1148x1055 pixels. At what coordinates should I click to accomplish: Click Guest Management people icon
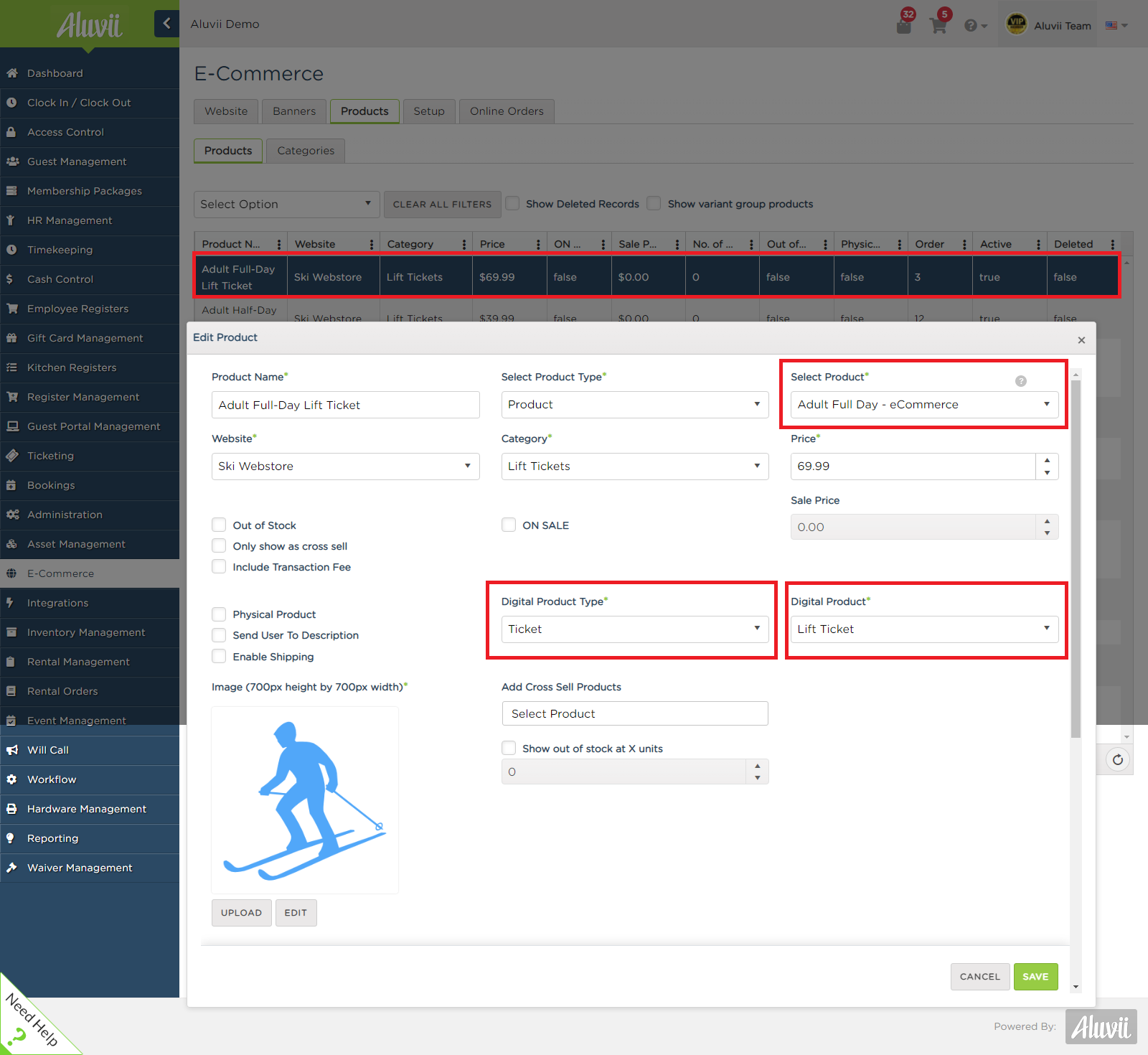tap(12, 161)
